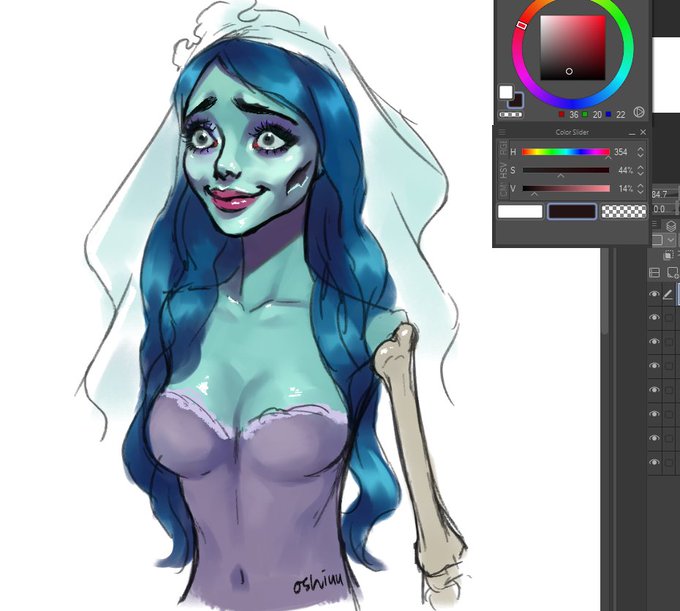Switch to the CMYK slider tab
The image size is (680, 611).
(503, 190)
